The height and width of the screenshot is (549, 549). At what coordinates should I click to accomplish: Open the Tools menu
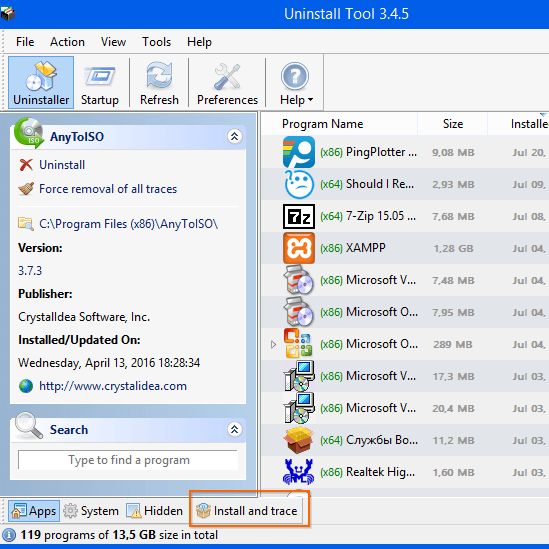pyautogui.click(x=156, y=42)
